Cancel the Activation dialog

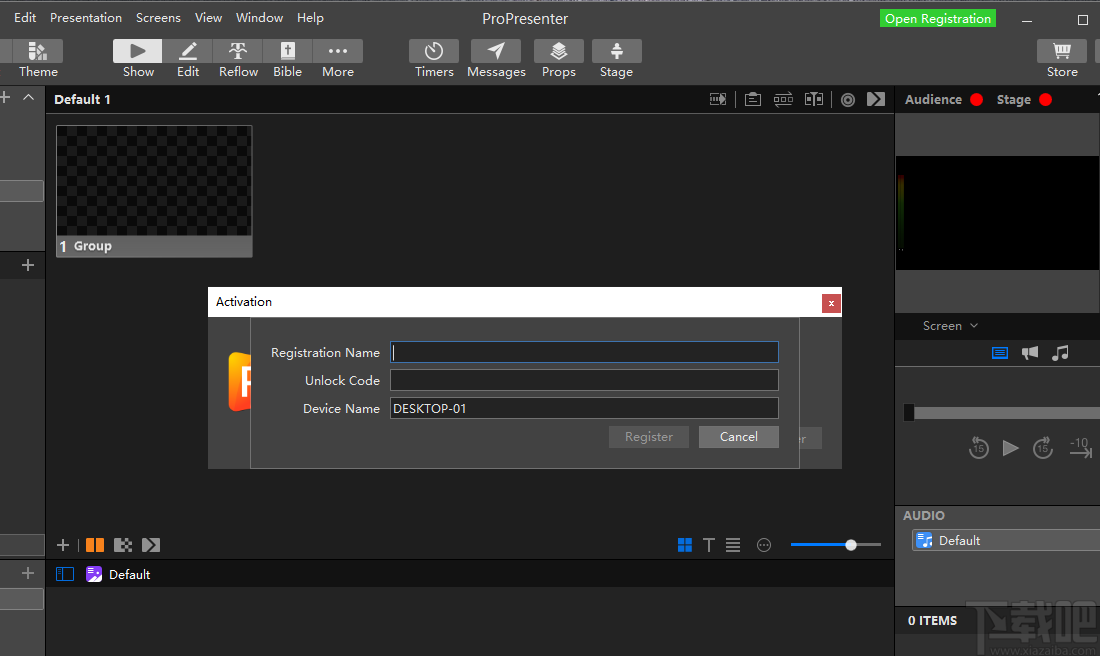[738, 437]
